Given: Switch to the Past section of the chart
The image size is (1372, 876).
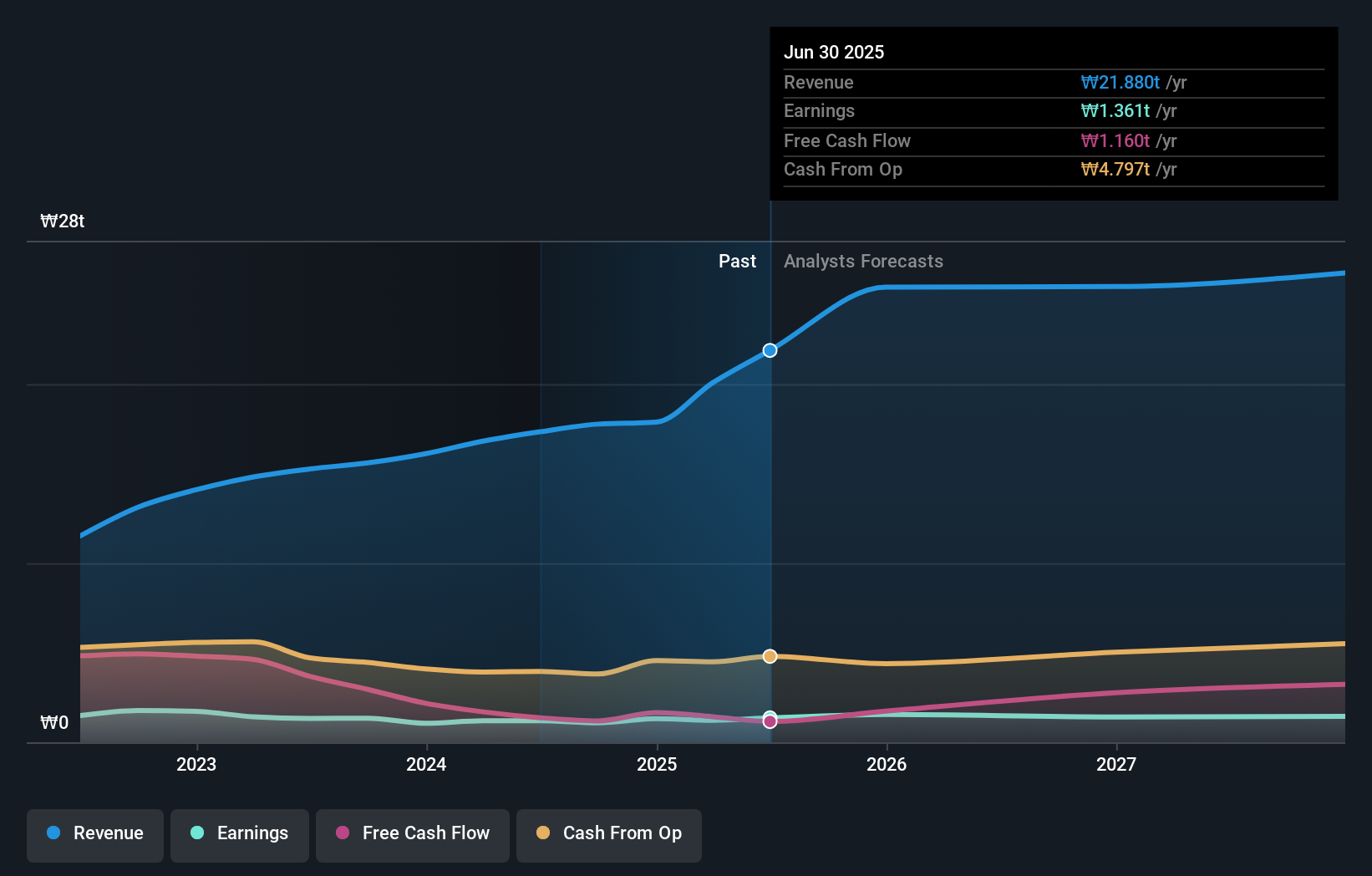Looking at the screenshot, I should pyautogui.click(x=737, y=261).
